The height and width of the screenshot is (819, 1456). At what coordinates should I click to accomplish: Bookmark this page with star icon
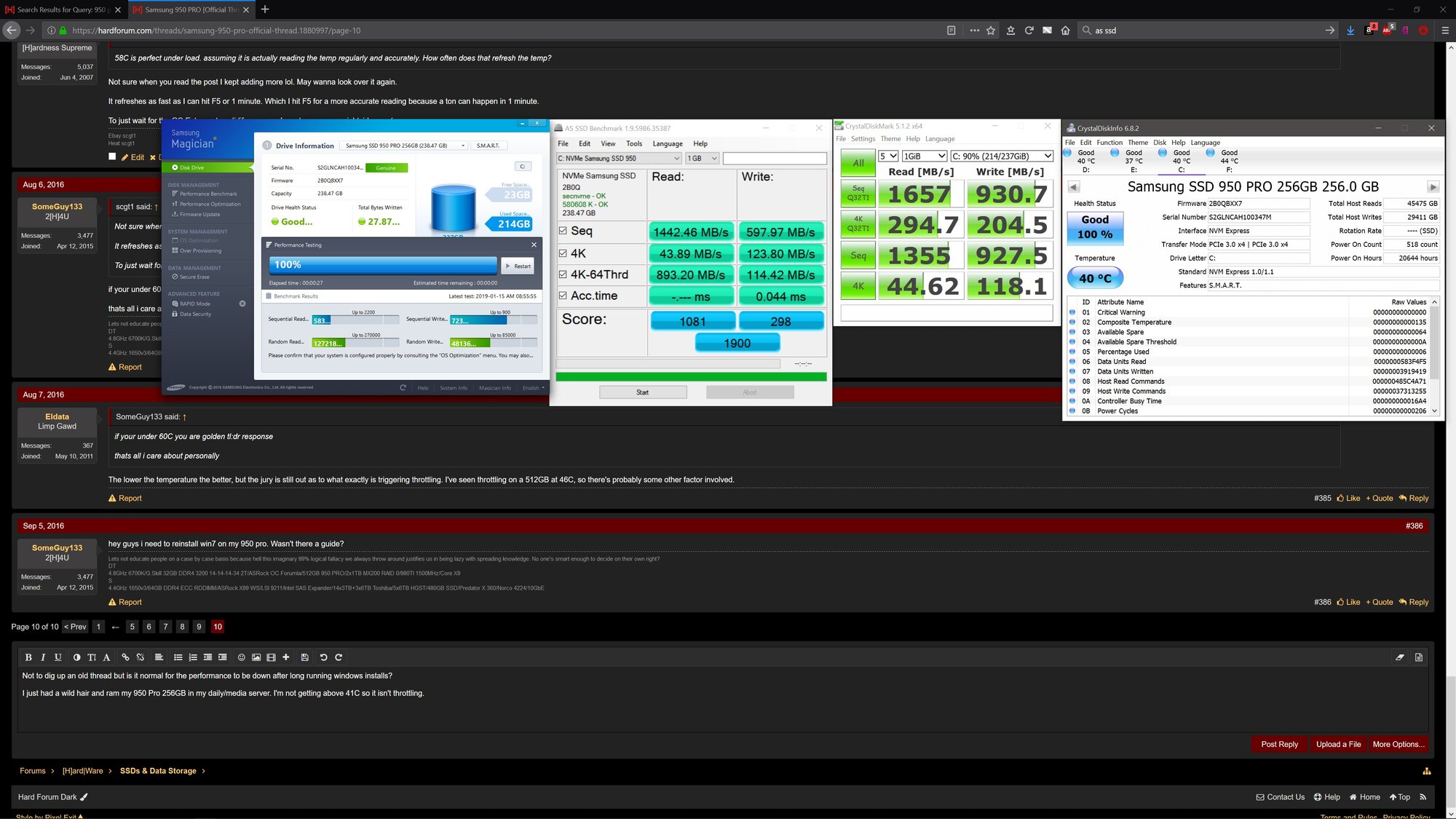pos(991,31)
